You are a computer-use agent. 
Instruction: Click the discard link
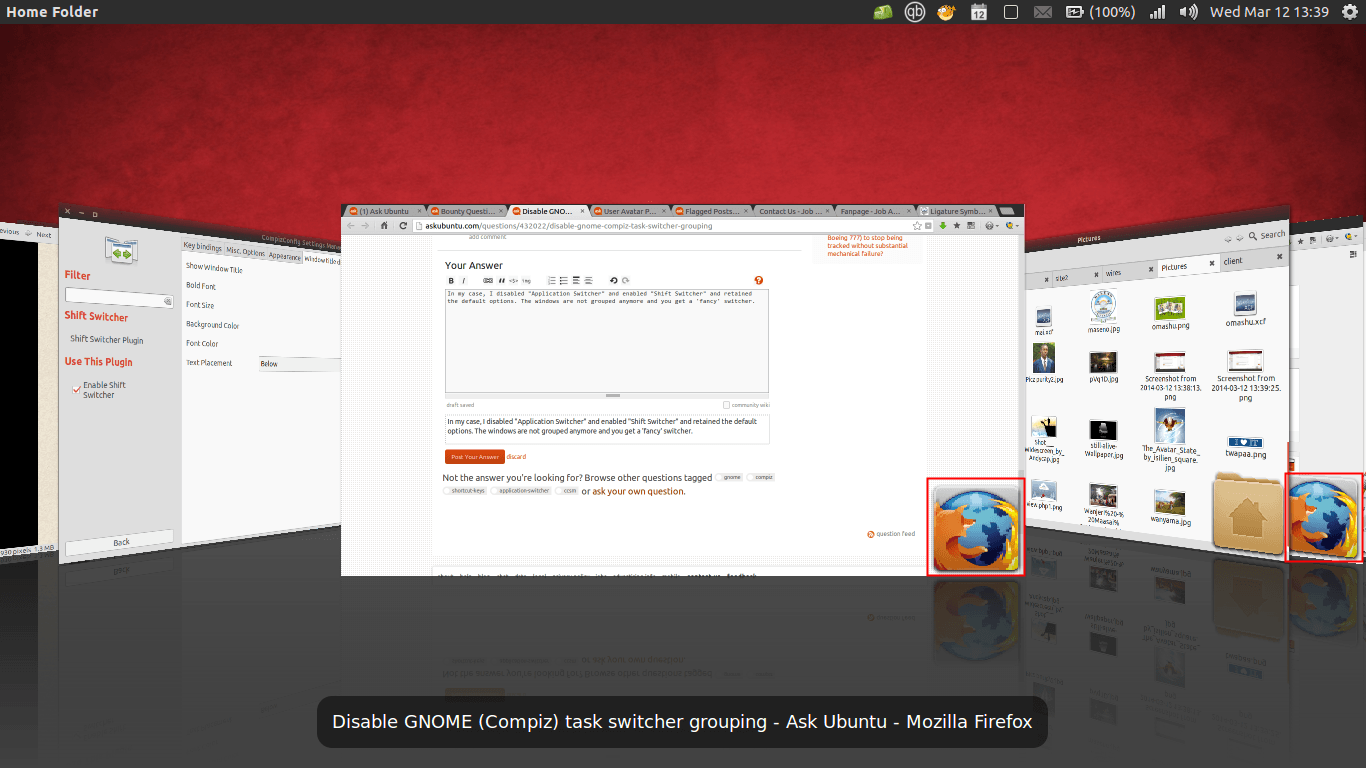point(516,457)
